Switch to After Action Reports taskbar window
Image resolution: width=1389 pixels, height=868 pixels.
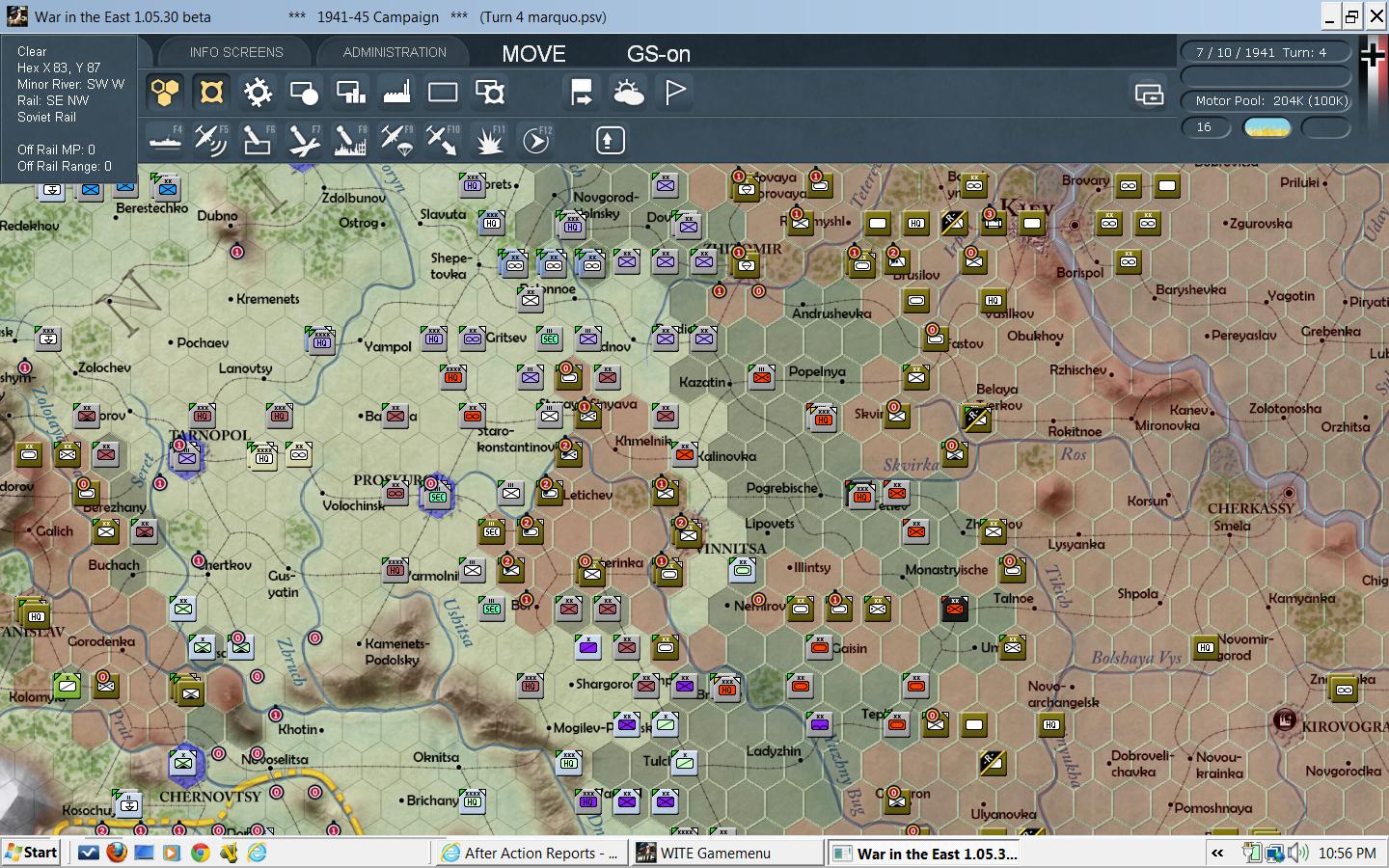[x=531, y=853]
